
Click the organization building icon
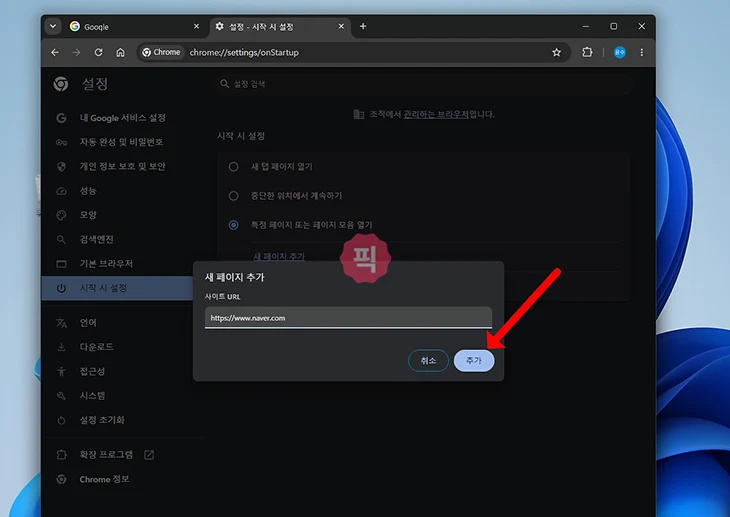(x=358, y=114)
